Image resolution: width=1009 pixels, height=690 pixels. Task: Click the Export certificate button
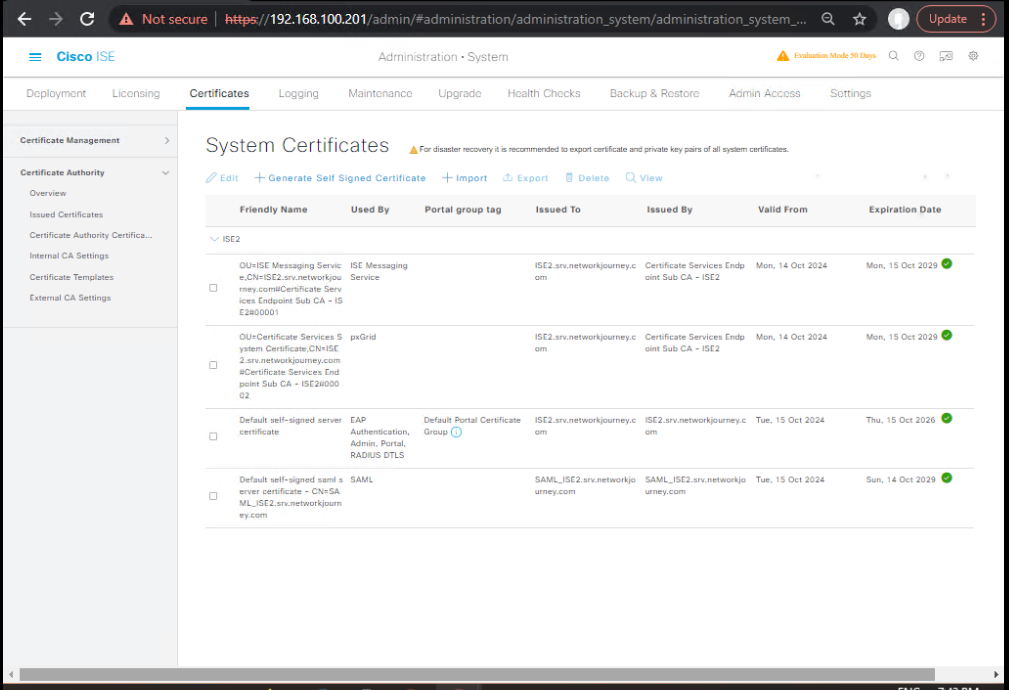point(525,178)
